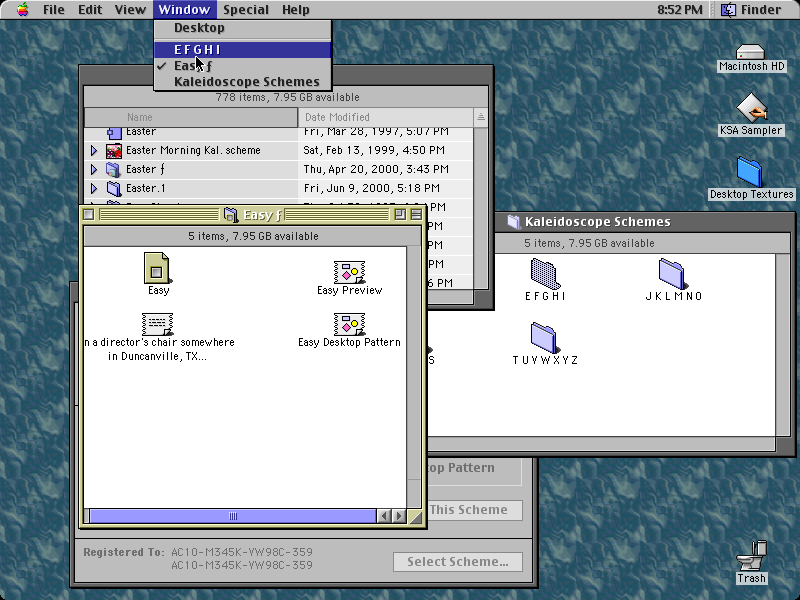Click the scroll left arrow in Easy ƒ

[384, 516]
